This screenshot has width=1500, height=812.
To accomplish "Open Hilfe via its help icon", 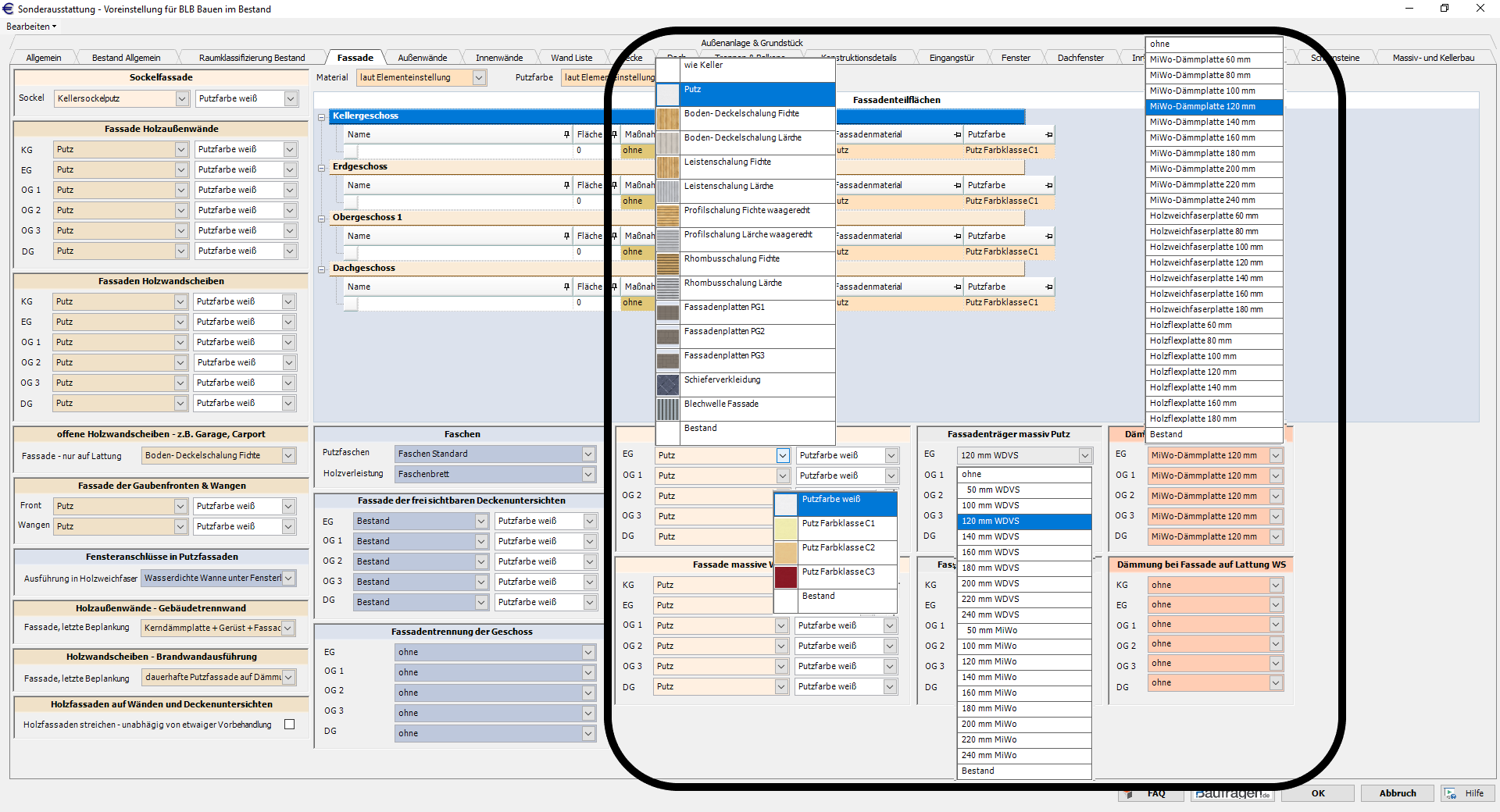I will 1451,793.
